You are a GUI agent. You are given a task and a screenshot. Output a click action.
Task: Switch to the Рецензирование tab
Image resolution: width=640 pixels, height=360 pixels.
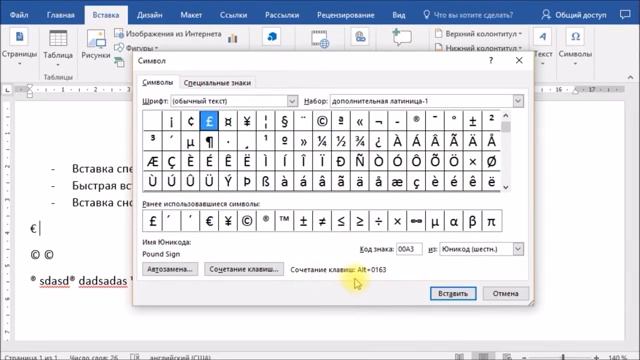click(346, 15)
